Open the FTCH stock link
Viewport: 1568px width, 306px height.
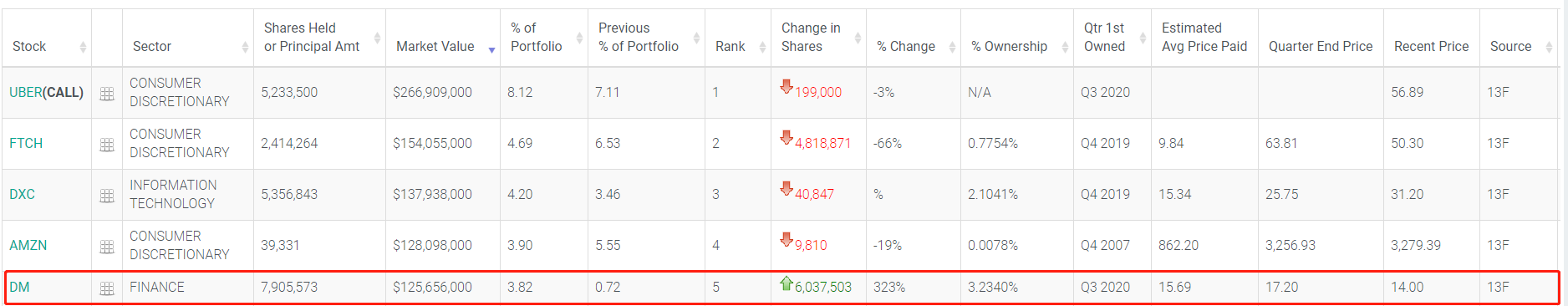26,143
